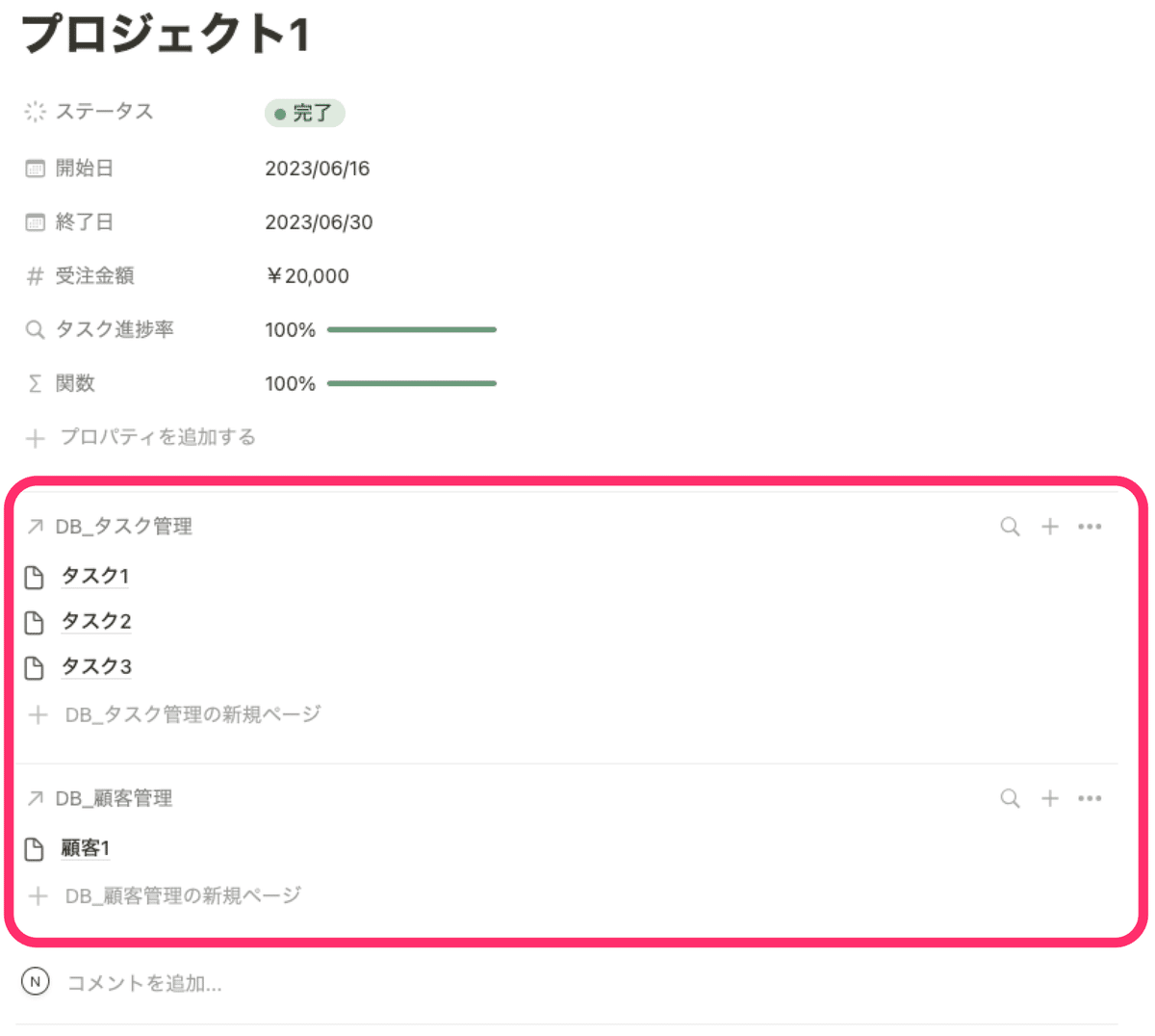The height and width of the screenshot is (1036, 1155).
Task: Click the calendar icon next to 終了日
Action: click(x=34, y=221)
